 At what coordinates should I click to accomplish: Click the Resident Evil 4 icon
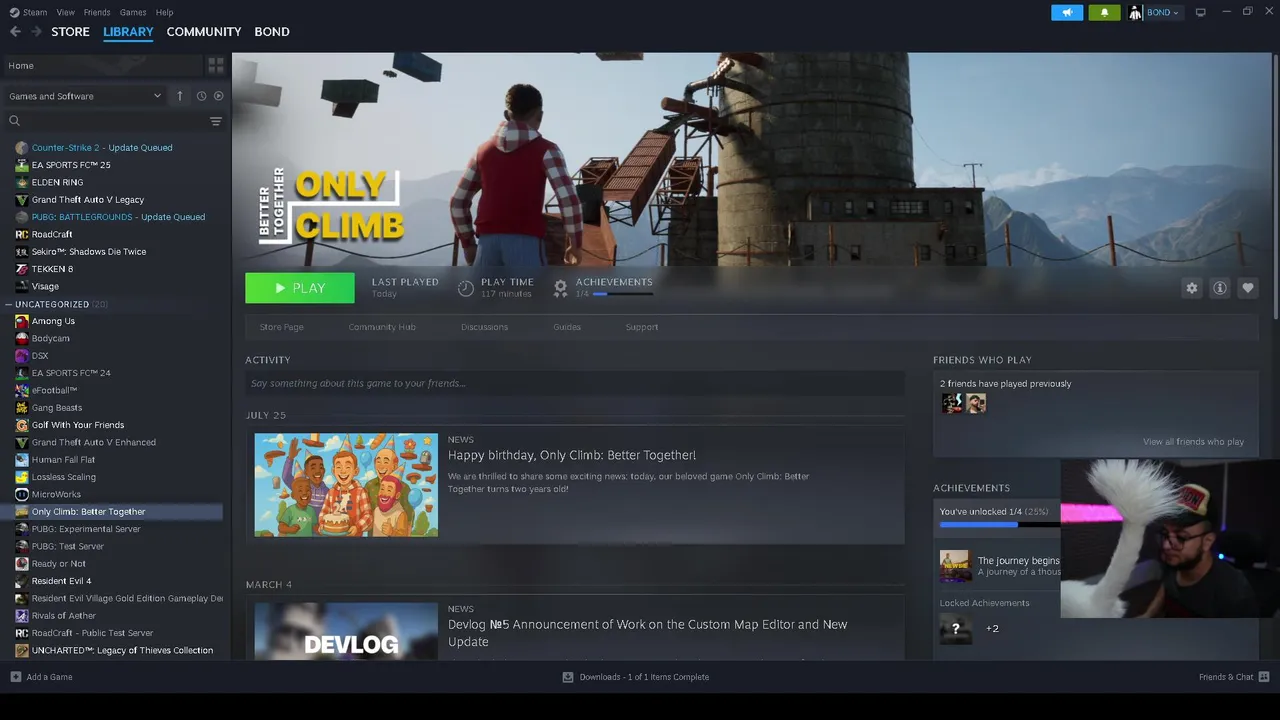(x=22, y=581)
